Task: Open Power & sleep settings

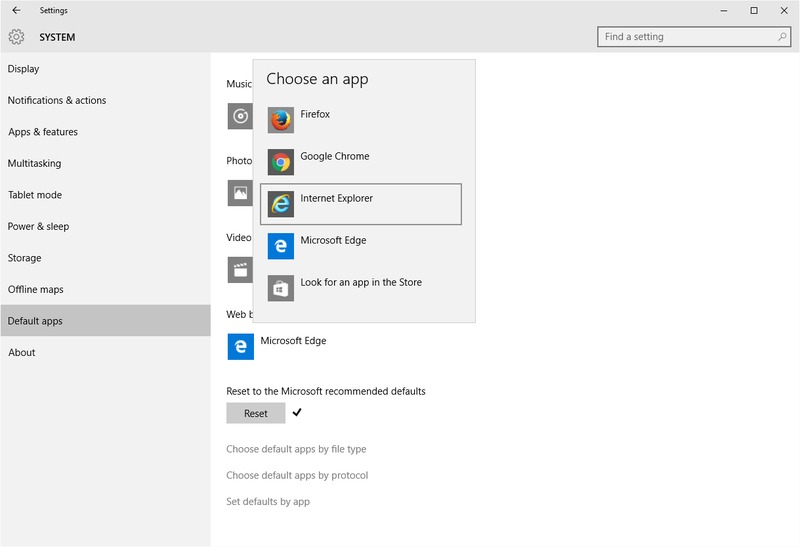Action: tap(39, 226)
